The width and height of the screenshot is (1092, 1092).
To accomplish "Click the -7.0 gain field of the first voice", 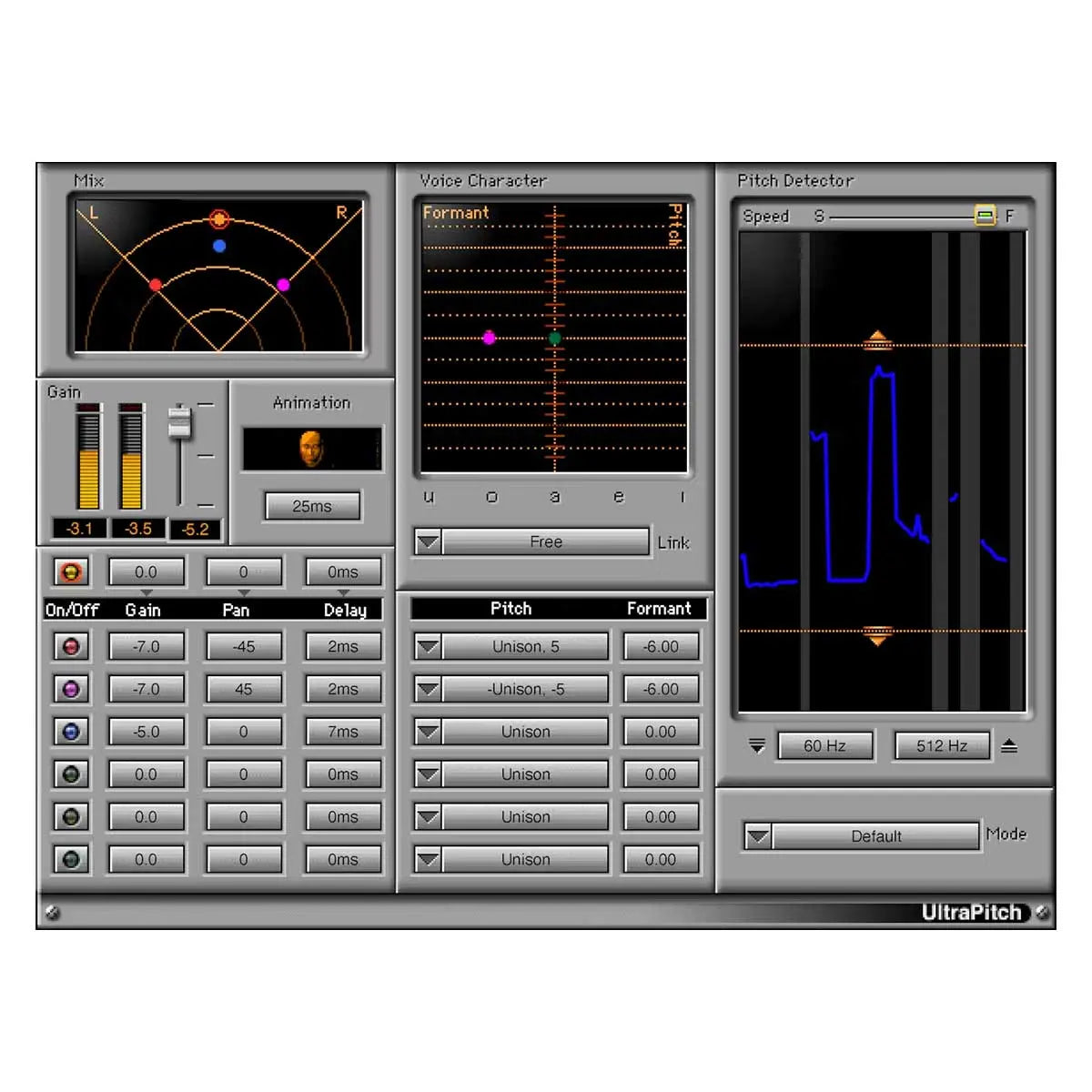I will click(146, 646).
